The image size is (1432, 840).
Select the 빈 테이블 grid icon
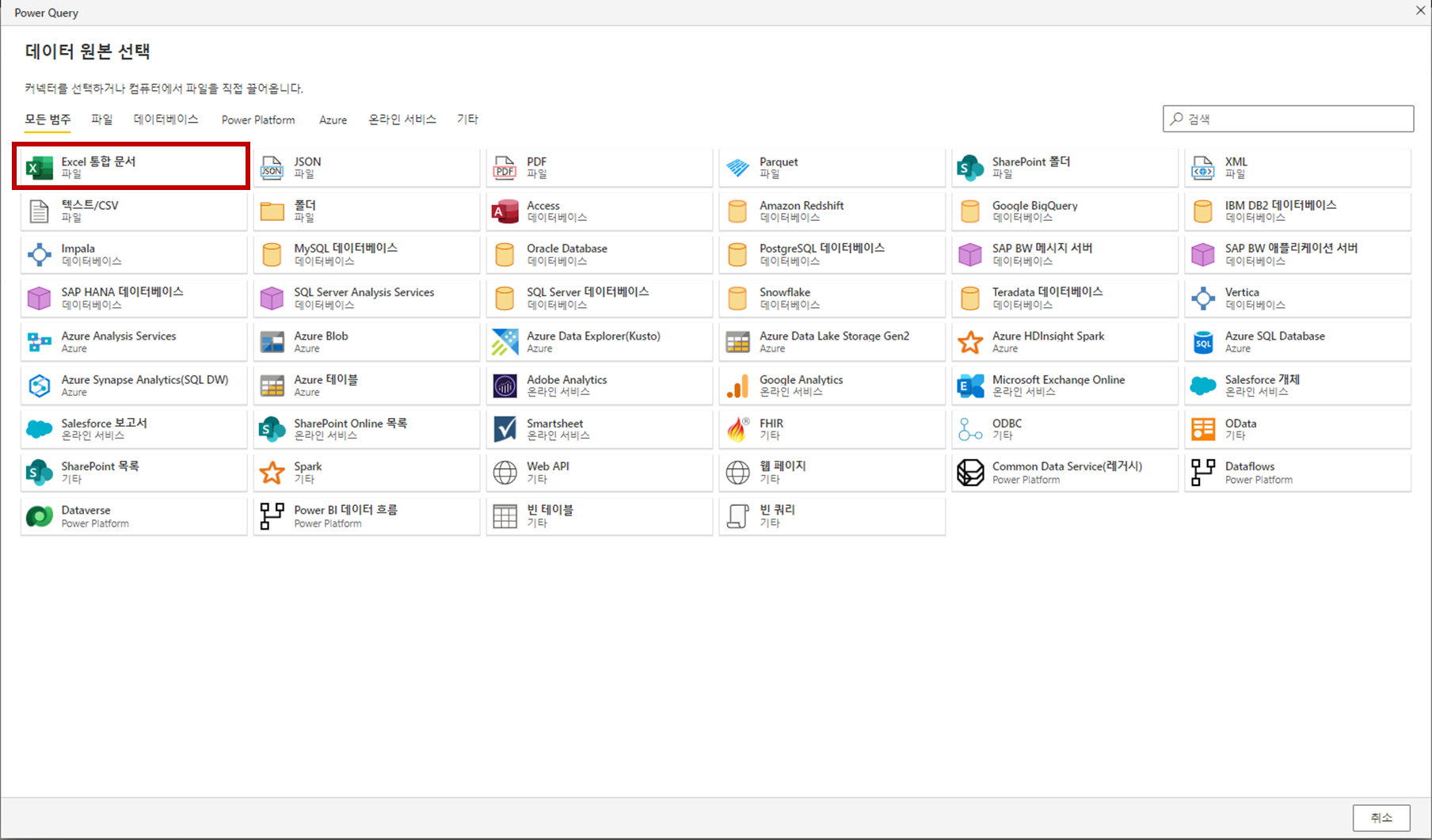(x=505, y=516)
